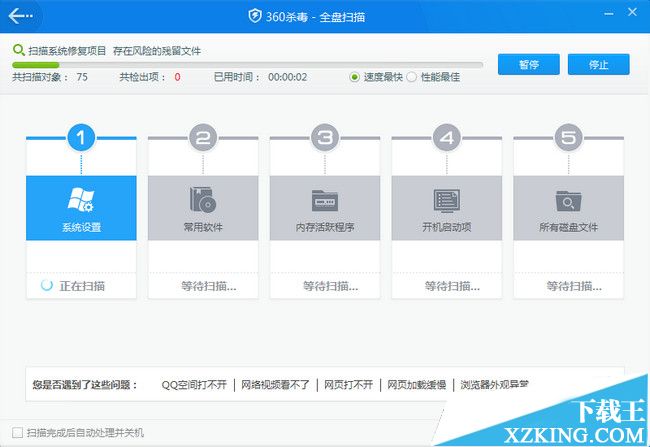
Task: Select the 系统设置 Windows gear icon
Action: tap(80, 198)
